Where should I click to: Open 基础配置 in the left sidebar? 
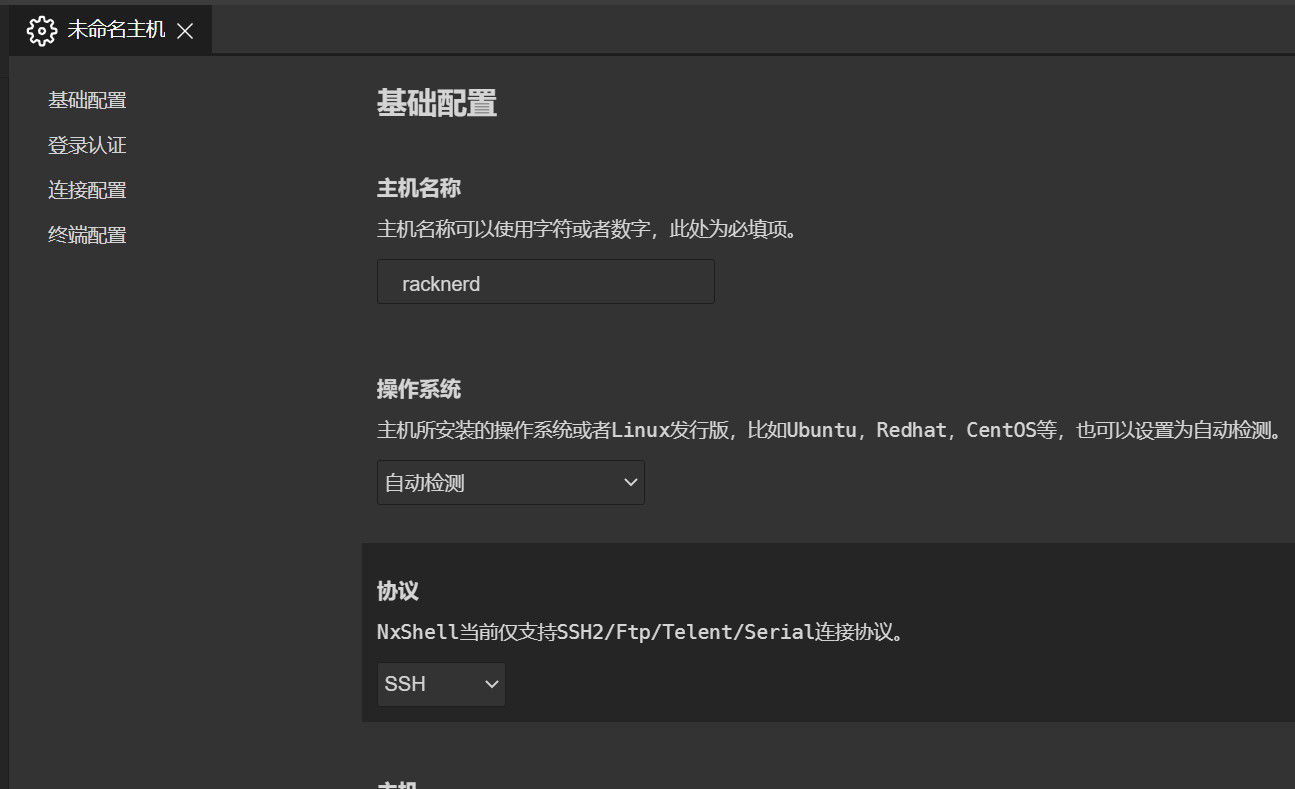(x=87, y=100)
